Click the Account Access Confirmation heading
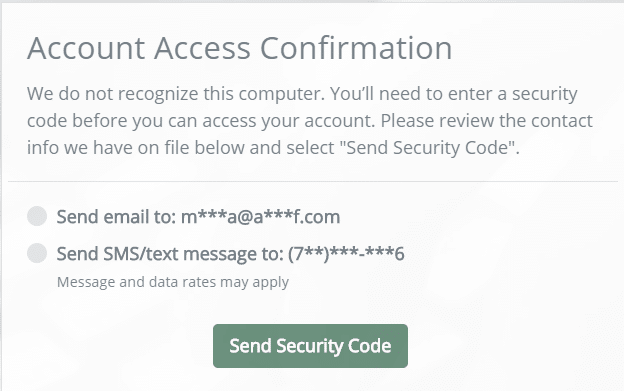 (x=240, y=48)
